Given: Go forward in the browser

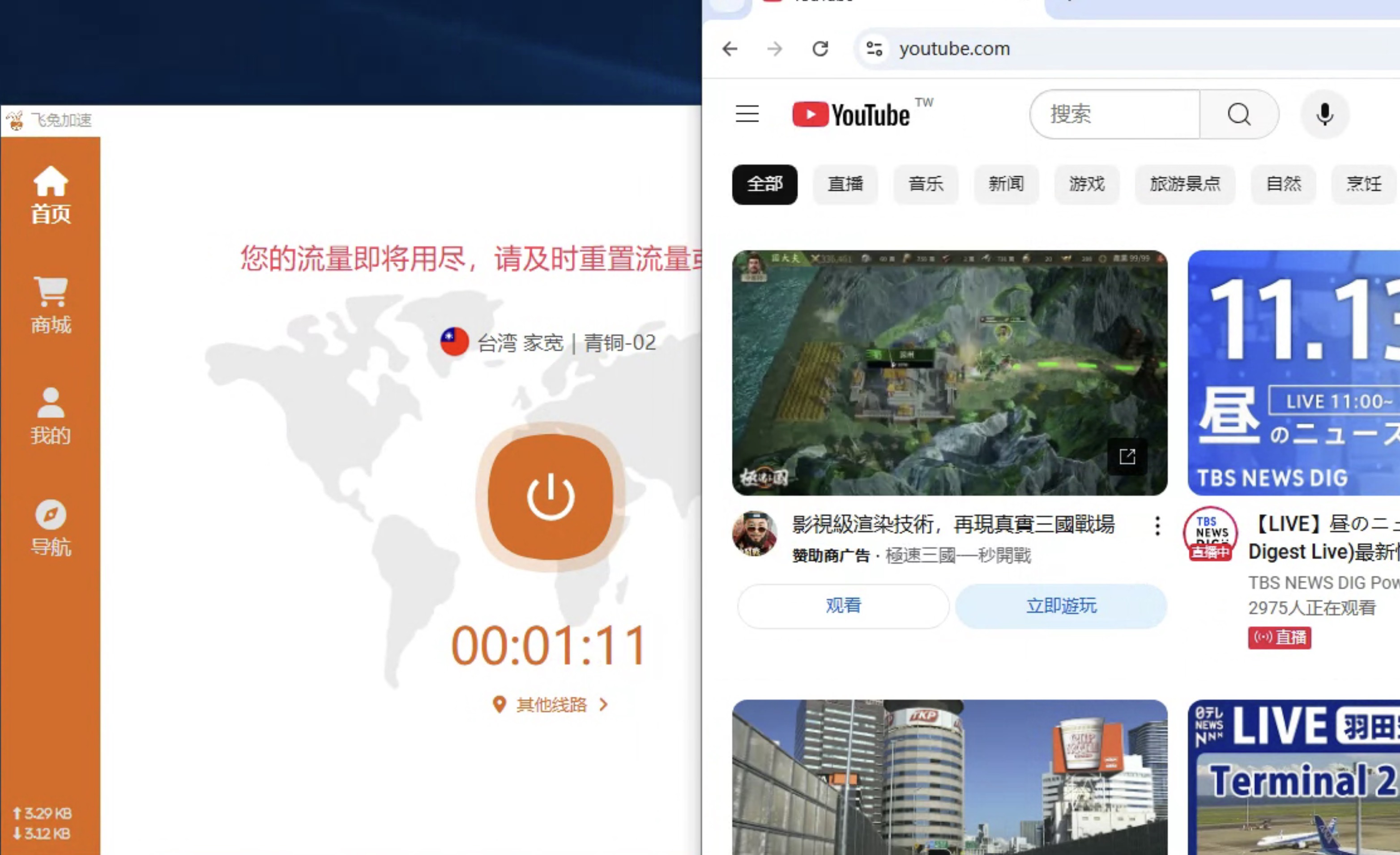Looking at the screenshot, I should [x=774, y=49].
